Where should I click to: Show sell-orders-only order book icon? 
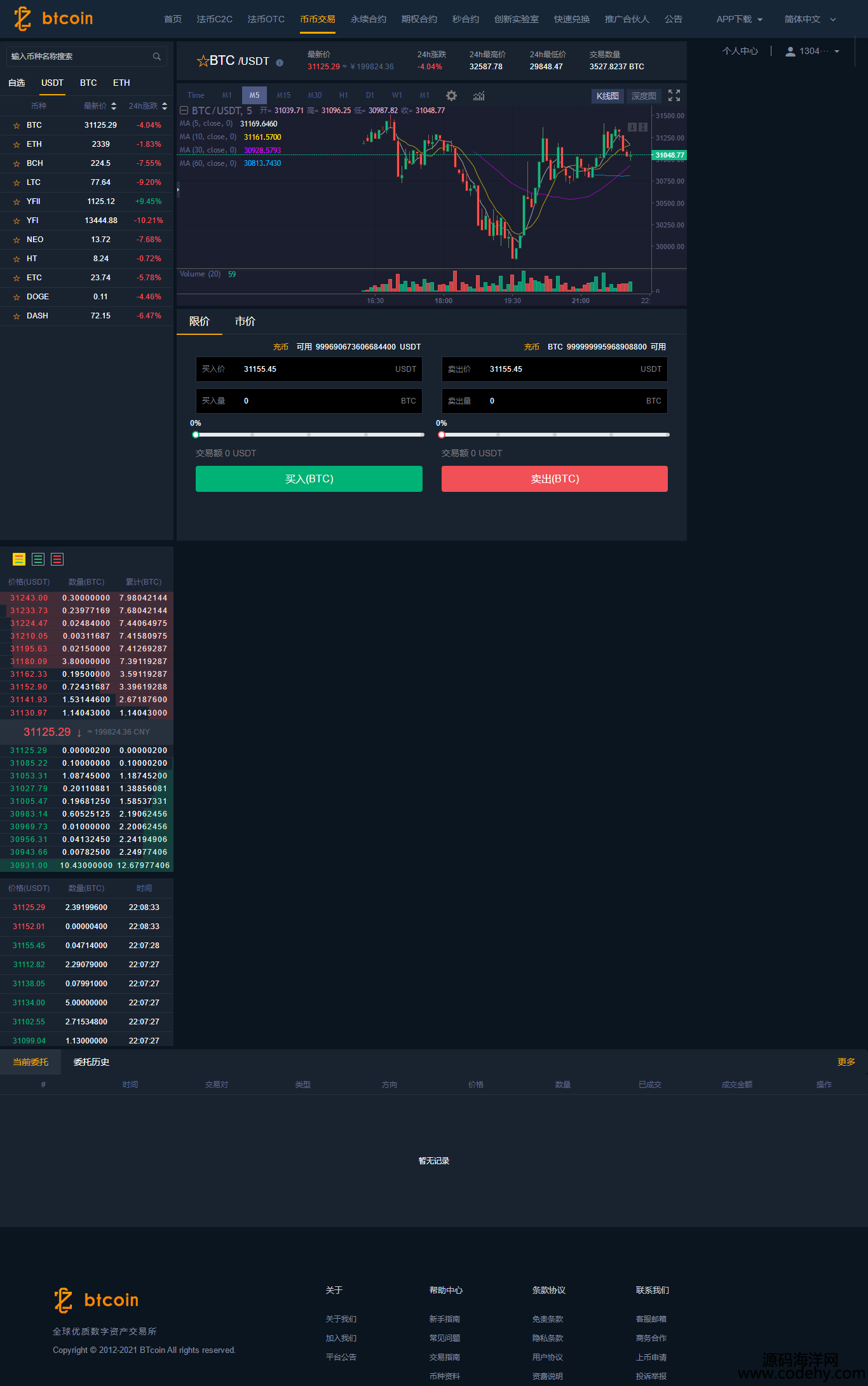57,559
